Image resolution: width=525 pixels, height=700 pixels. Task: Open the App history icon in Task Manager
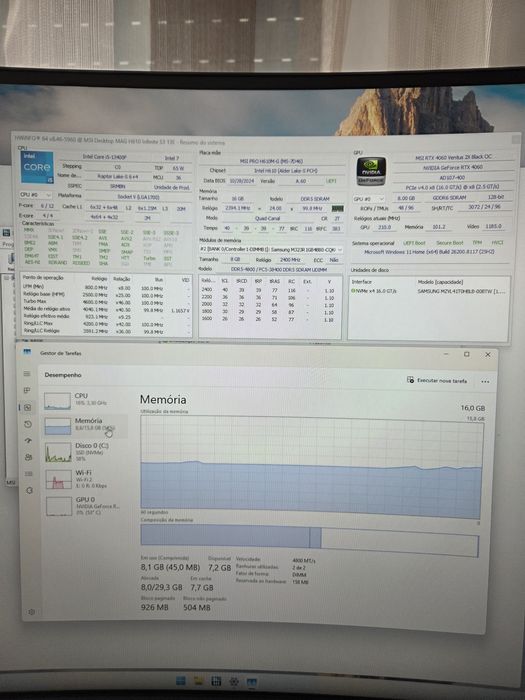click(28, 424)
